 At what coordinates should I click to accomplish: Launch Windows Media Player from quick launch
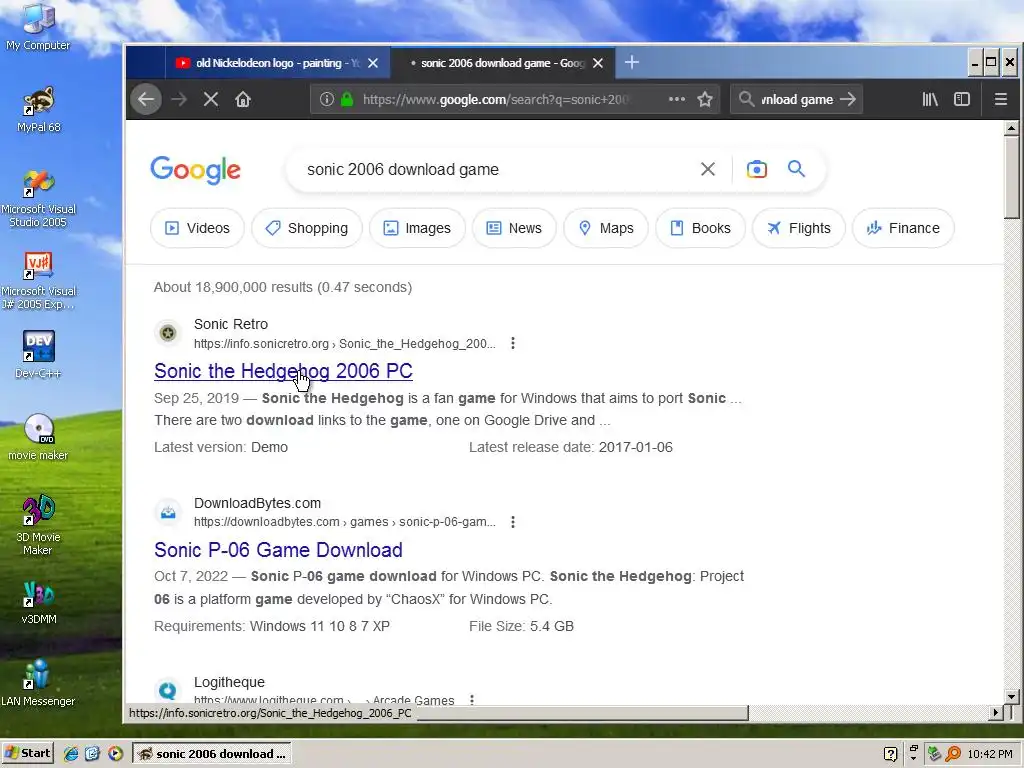tap(115, 754)
